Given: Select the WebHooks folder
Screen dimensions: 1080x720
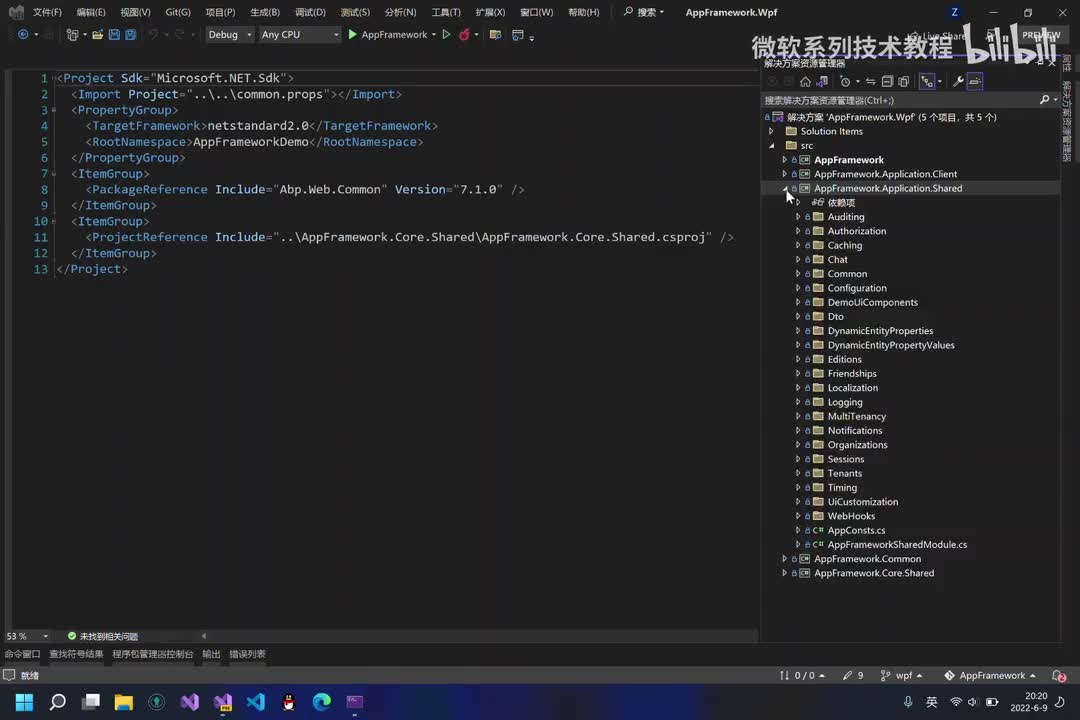Looking at the screenshot, I should [x=851, y=515].
